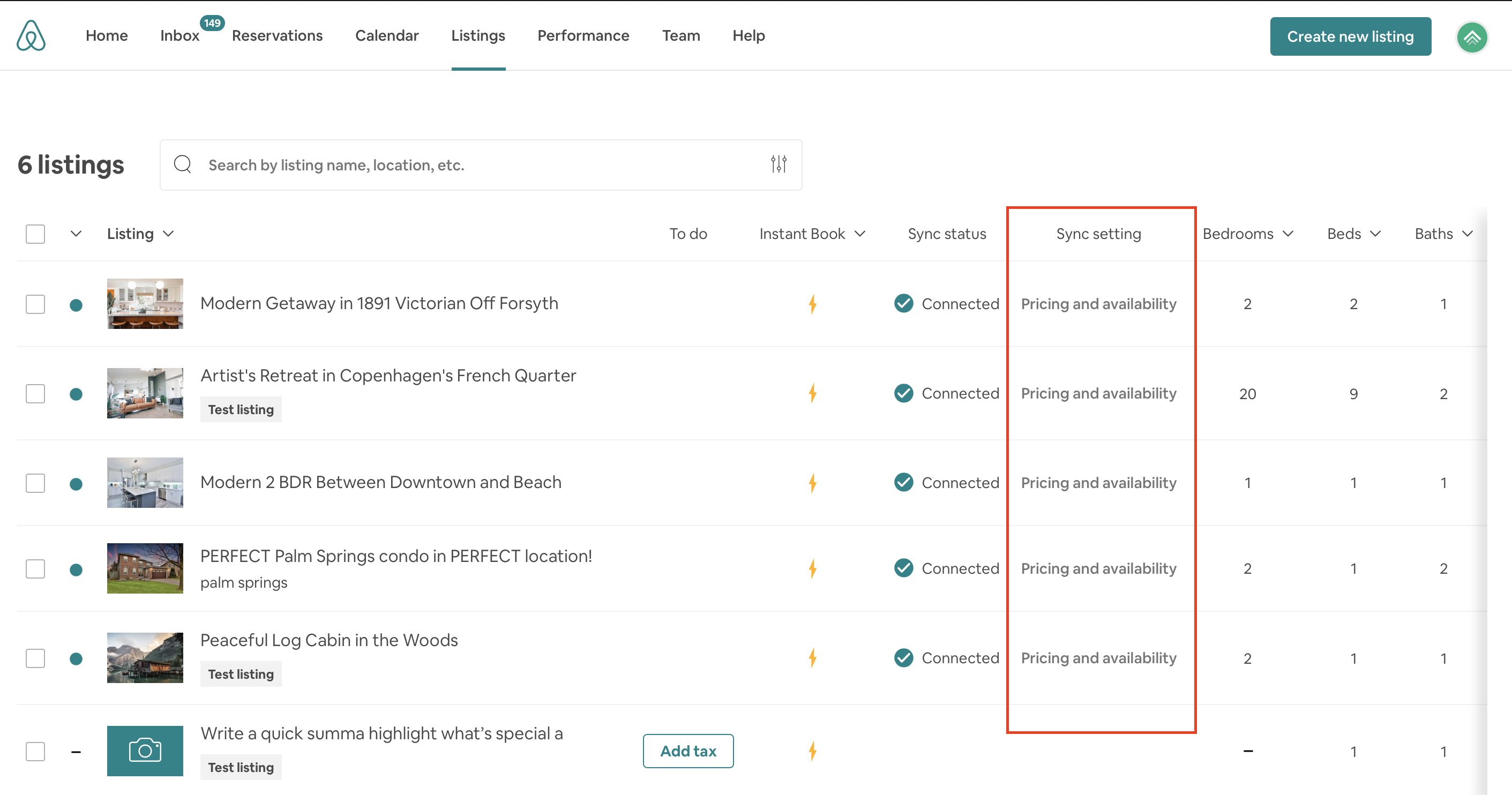The width and height of the screenshot is (1512, 795).
Task: Click the Add tax button for last listing
Action: click(x=688, y=750)
